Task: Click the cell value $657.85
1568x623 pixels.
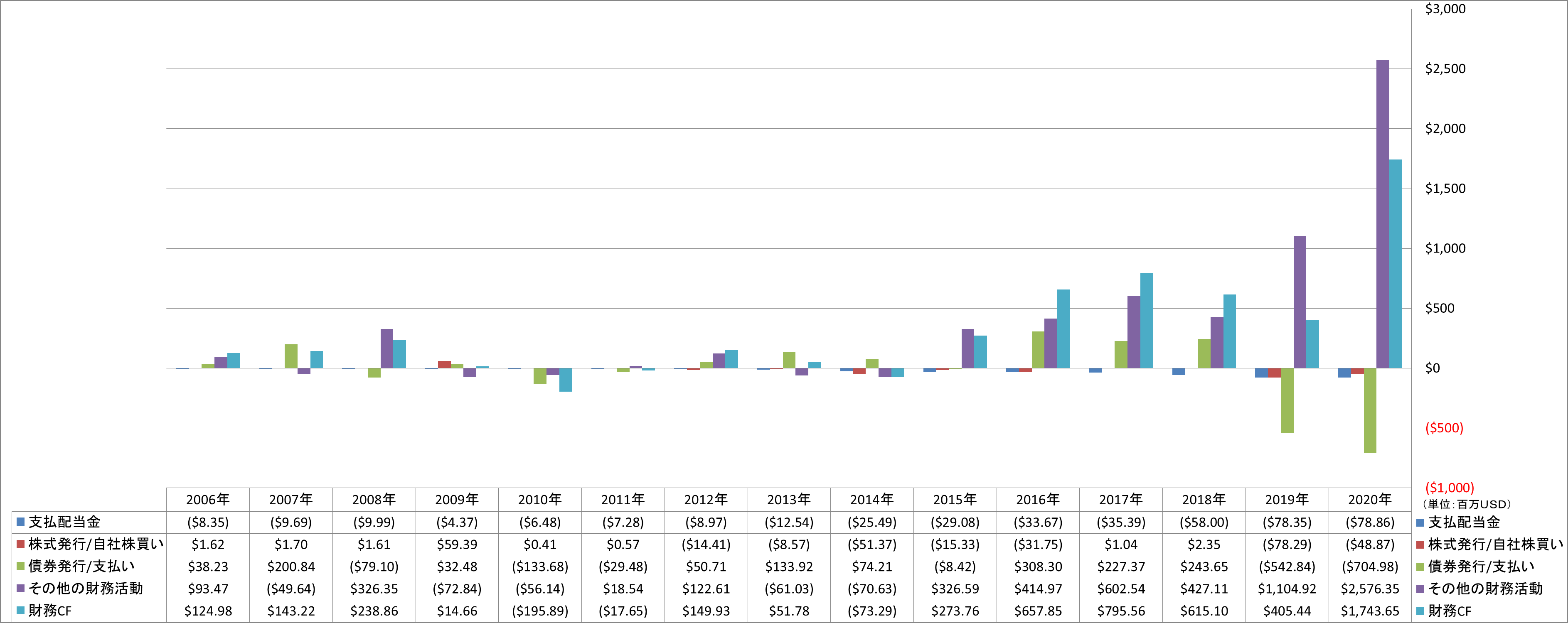Action: coord(1038,611)
